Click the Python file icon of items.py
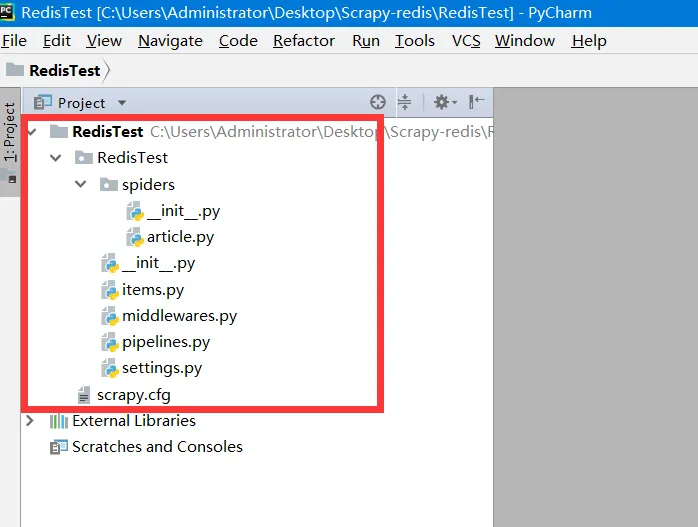Screen dimensions: 698x527 [x=110, y=290]
